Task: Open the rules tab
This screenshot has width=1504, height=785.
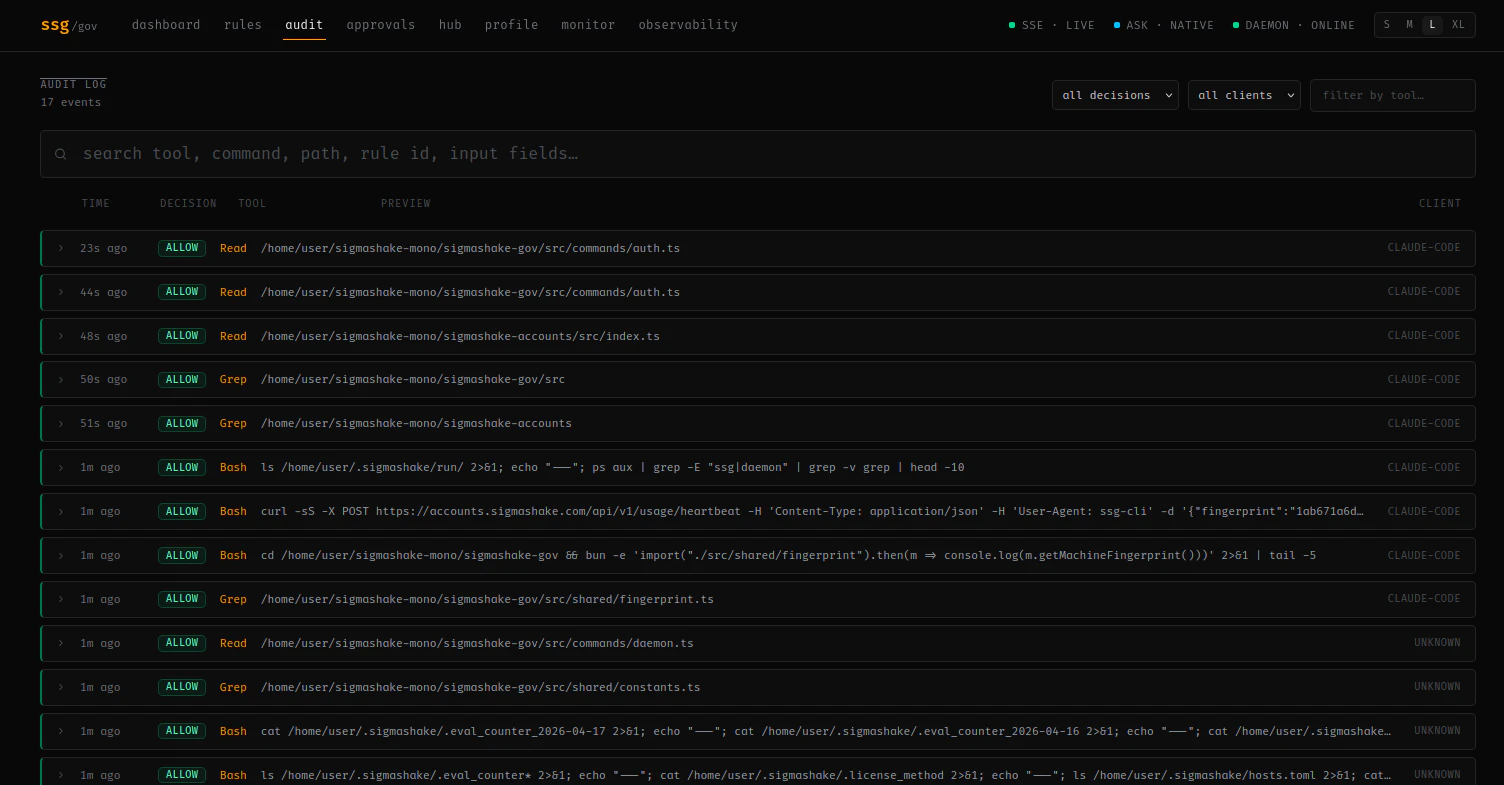Action: tap(243, 25)
